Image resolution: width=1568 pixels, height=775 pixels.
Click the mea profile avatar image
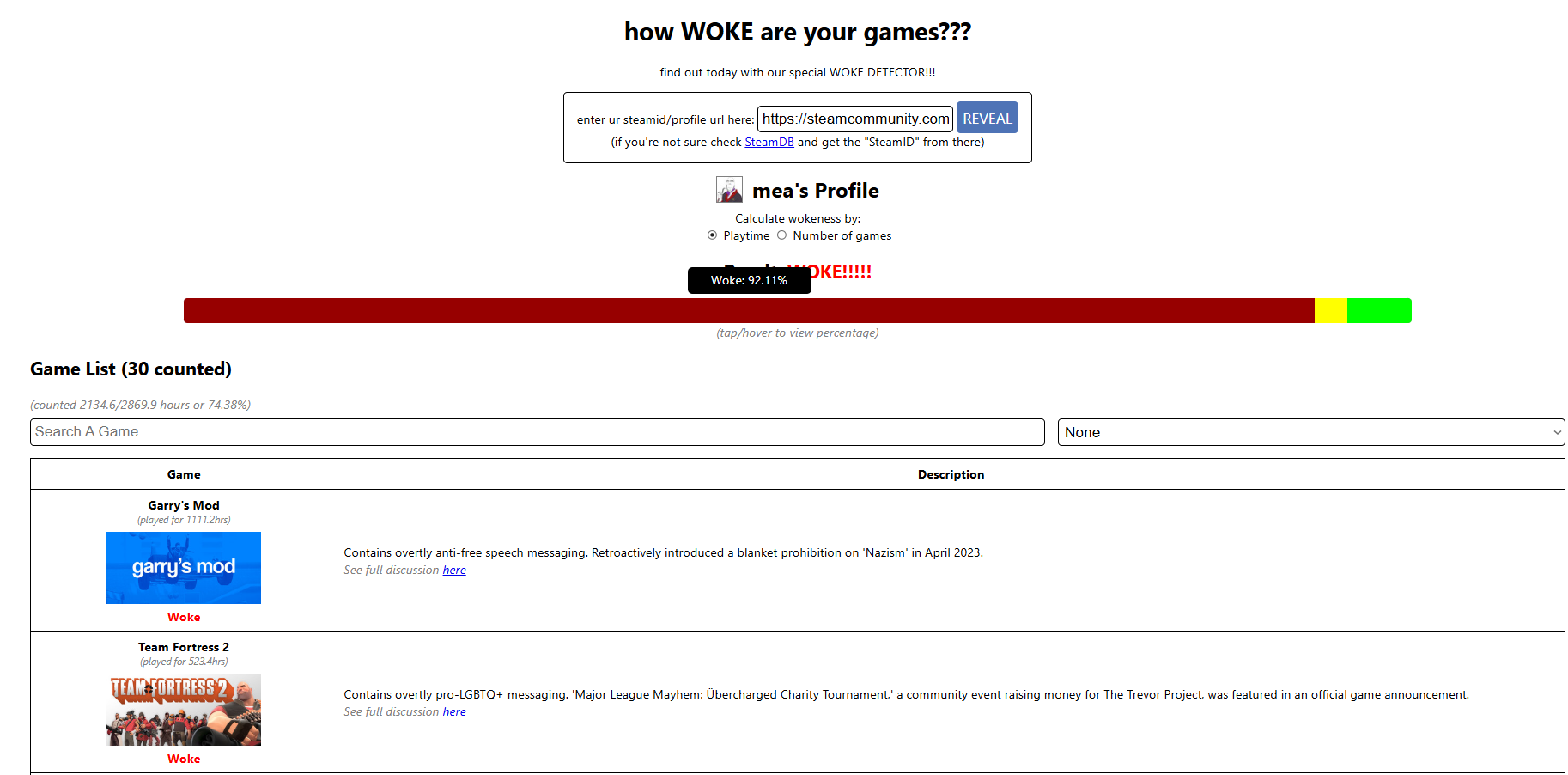[x=729, y=190]
